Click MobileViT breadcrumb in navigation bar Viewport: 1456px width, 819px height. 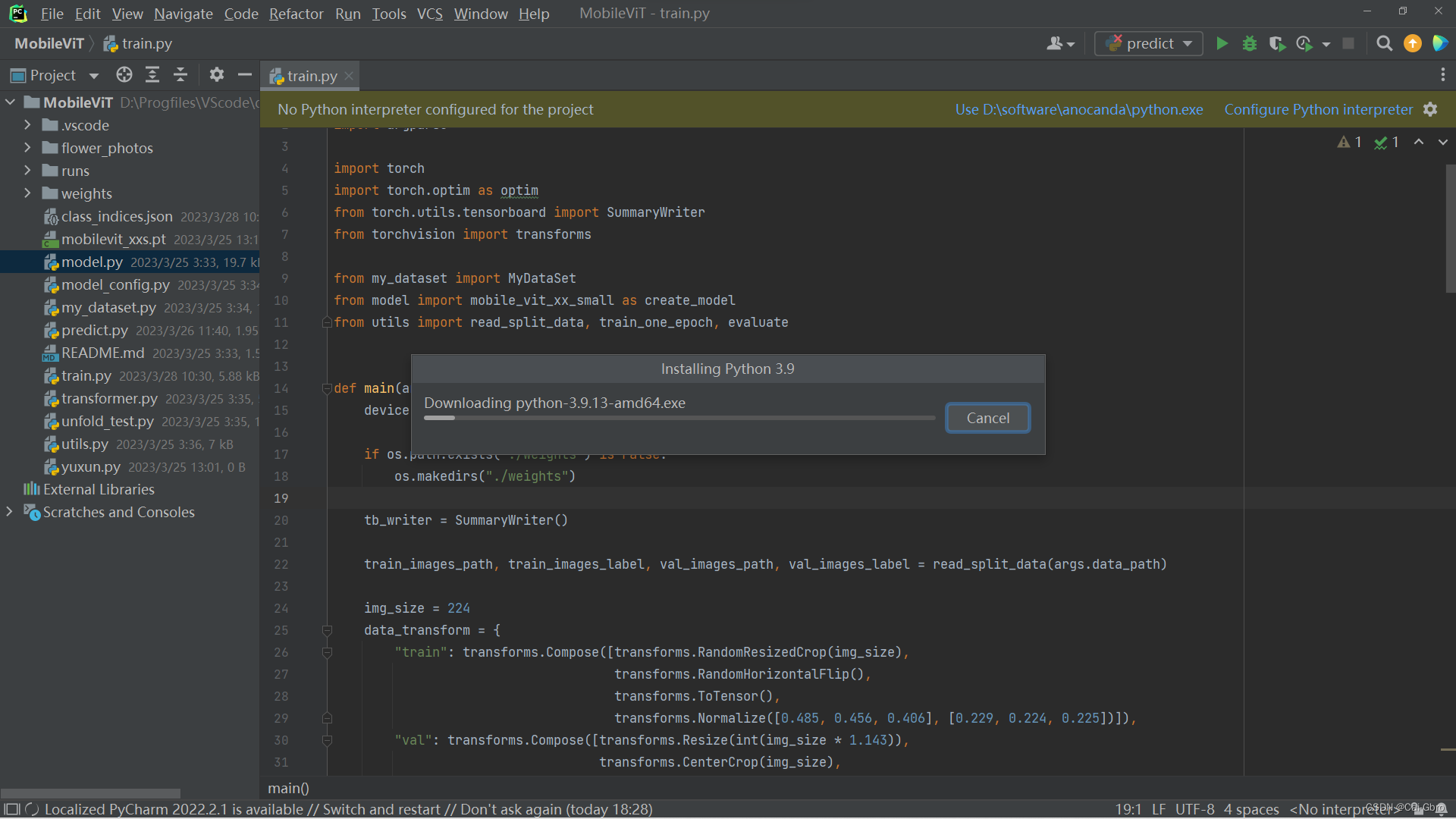pyautogui.click(x=49, y=44)
